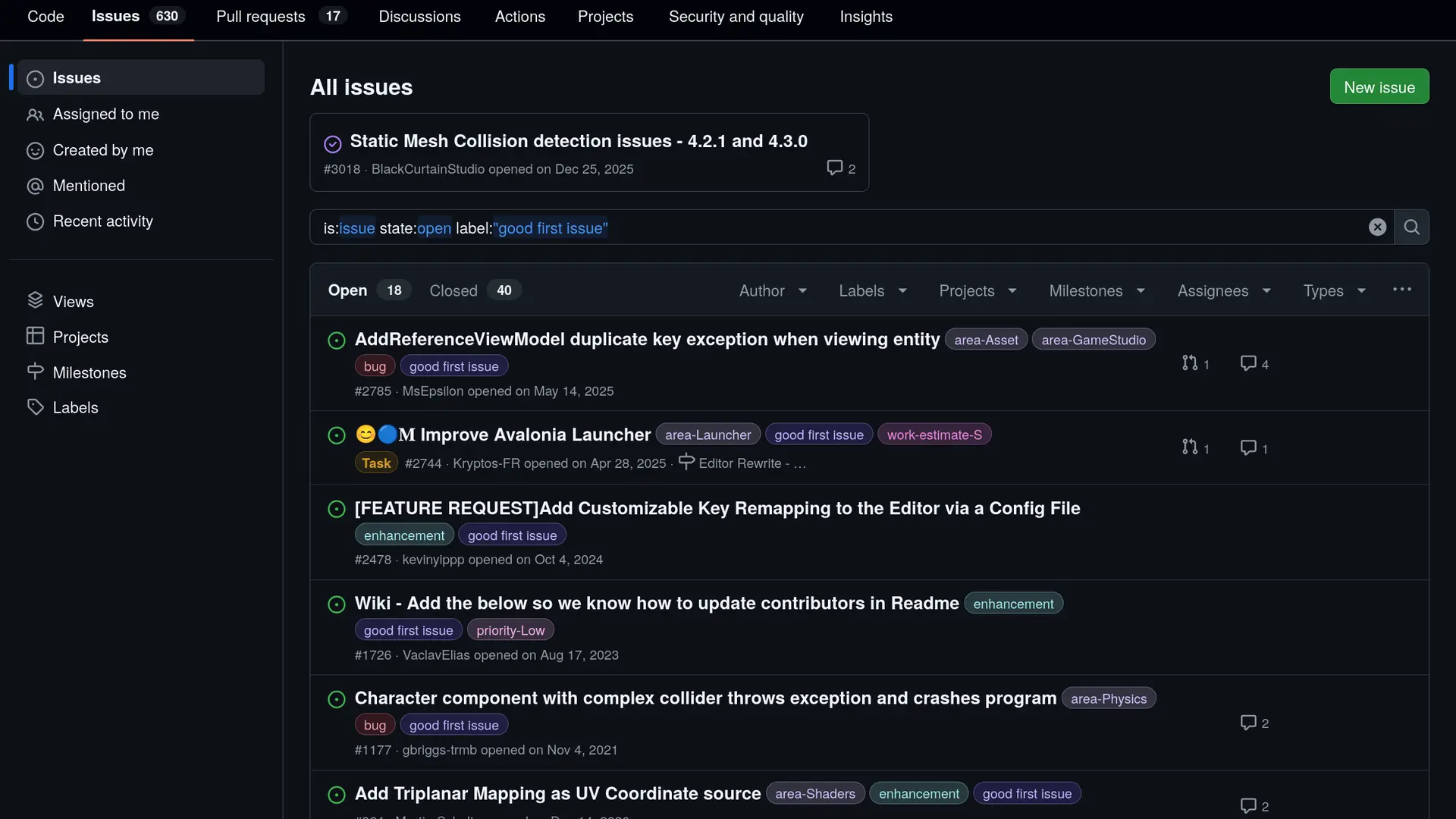Show closed issues list
This screenshot has width=1456, height=819.
(475, 290)
